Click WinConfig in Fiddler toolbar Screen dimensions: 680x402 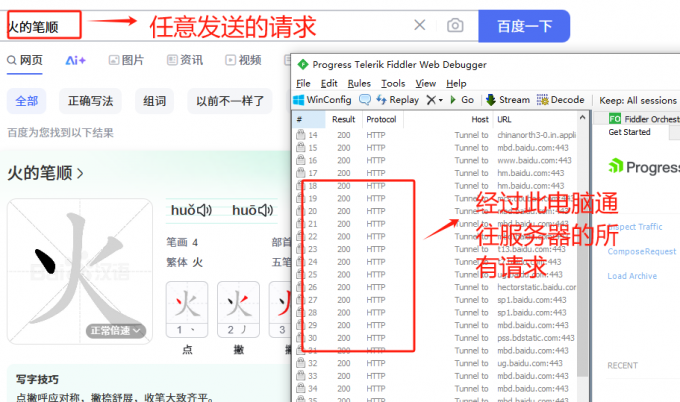[322, 100]
